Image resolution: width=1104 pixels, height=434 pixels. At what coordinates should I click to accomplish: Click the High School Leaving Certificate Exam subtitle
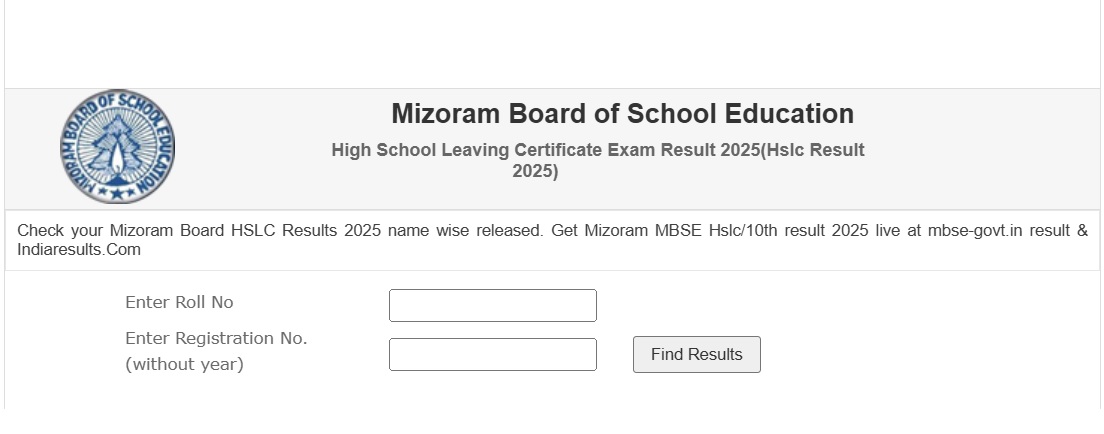597,150
